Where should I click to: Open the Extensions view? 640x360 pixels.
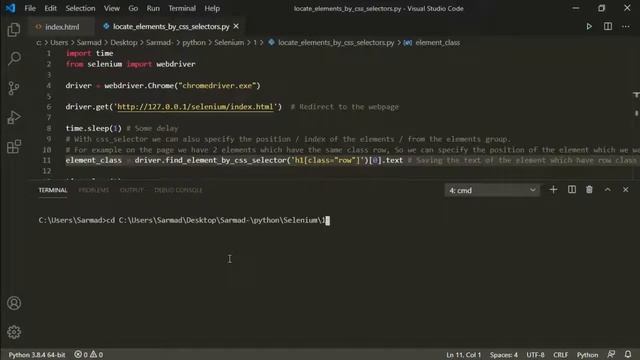pyautogui.click(x=14, y=147)
